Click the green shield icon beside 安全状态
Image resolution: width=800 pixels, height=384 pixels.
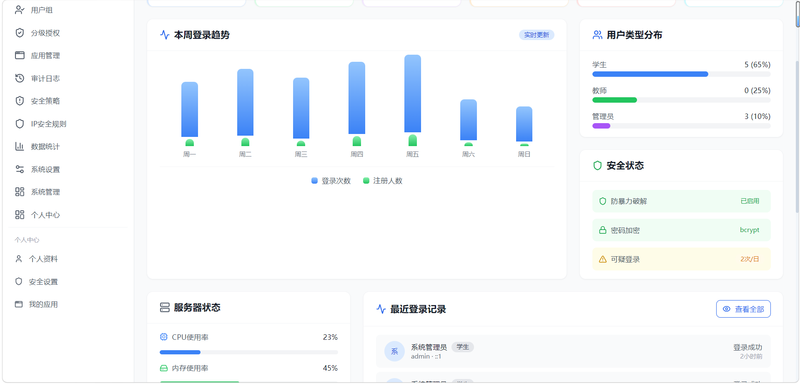click(x=597, y=165)
